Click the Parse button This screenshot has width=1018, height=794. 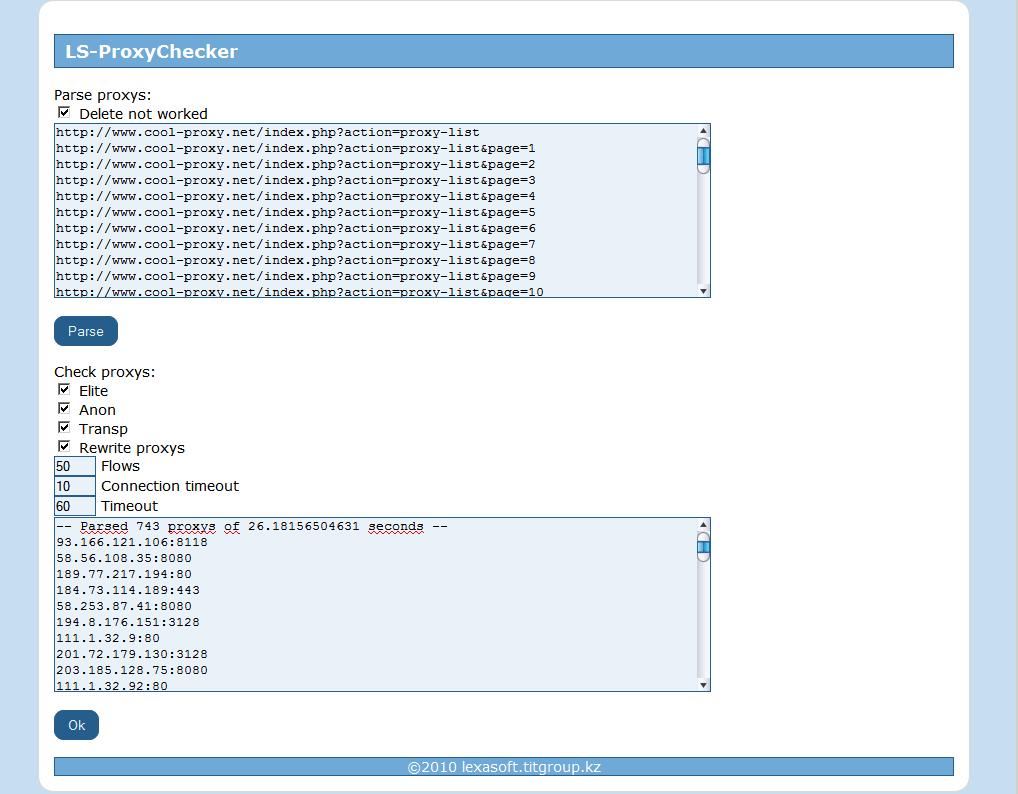tap(86, 331)
